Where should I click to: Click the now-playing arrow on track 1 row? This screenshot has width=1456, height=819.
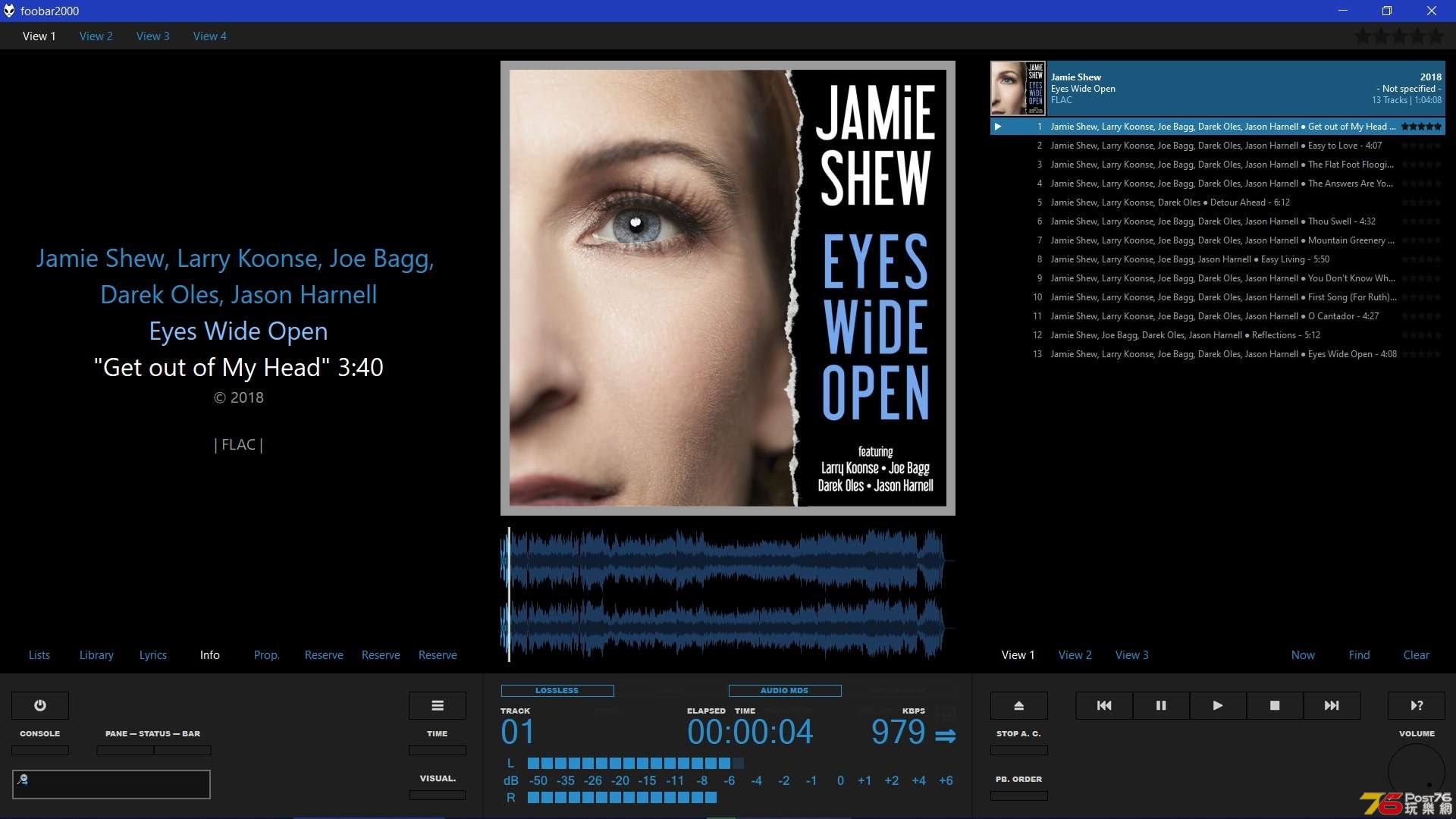998,127
